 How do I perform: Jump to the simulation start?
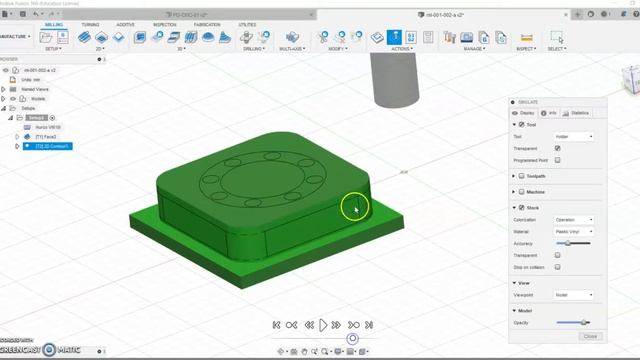tap(276, 325)
